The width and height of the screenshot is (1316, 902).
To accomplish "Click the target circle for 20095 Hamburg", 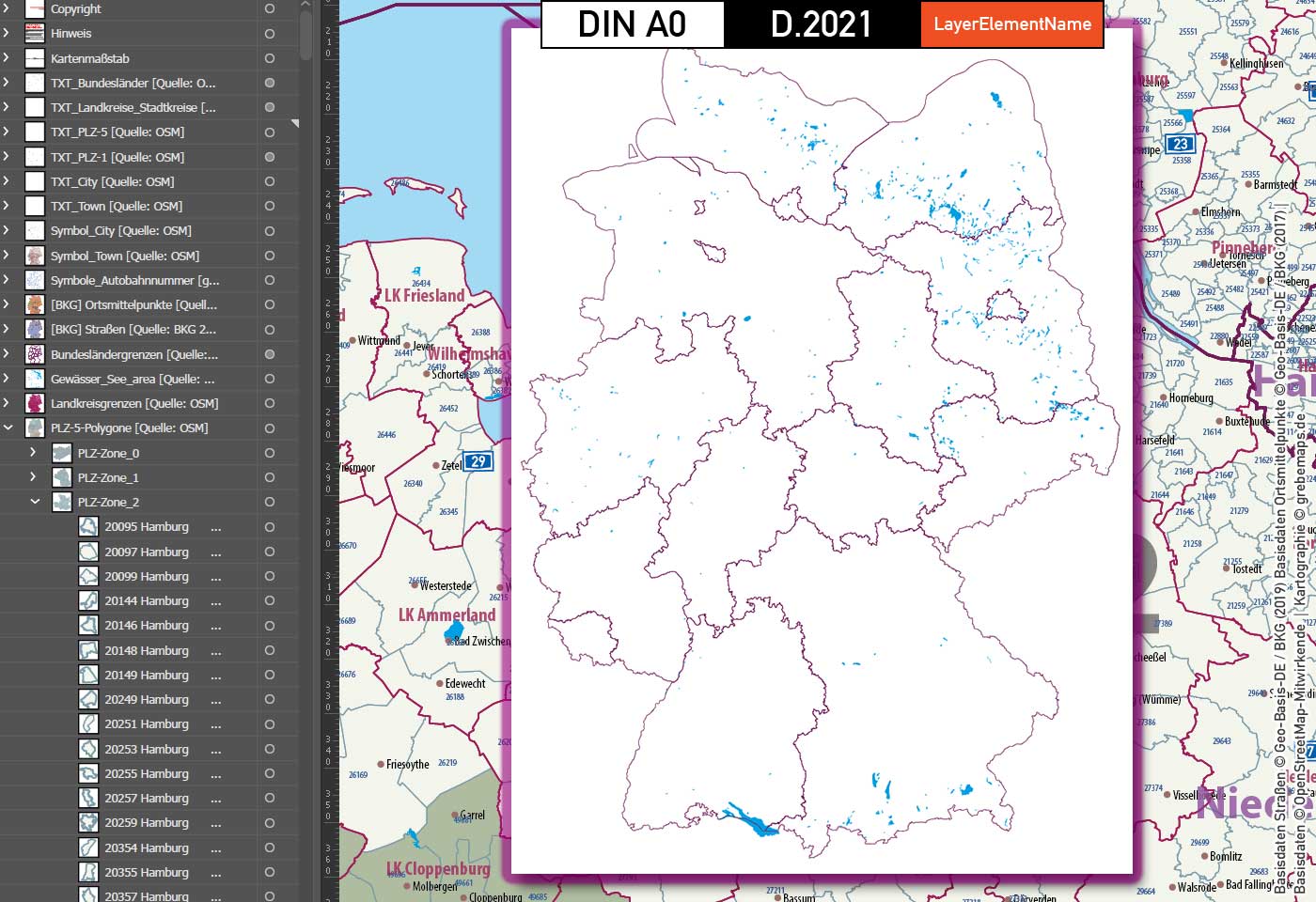I will tap(269, 526).
